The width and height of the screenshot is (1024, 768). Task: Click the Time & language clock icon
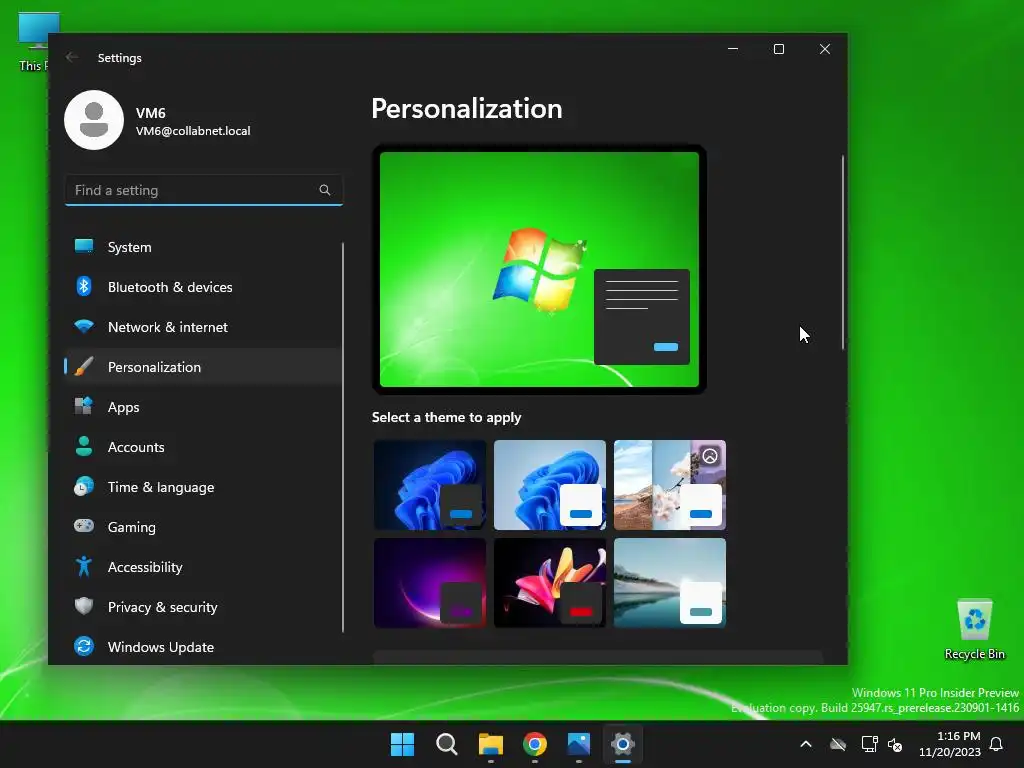(x=84, y=487)
